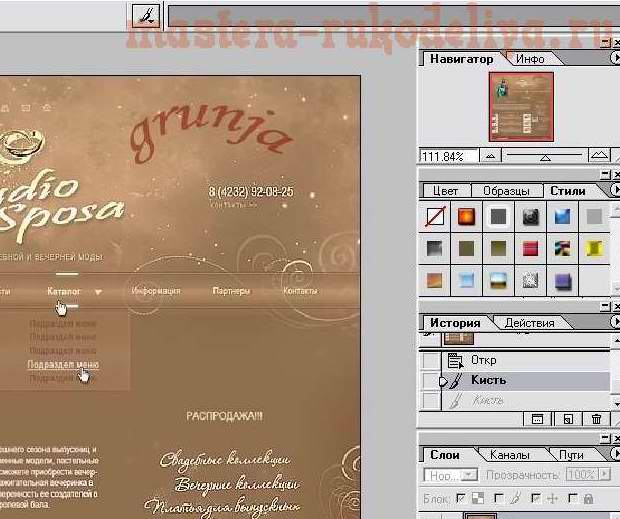Toggle lock all checkbox near padlock

coord(573,498)
